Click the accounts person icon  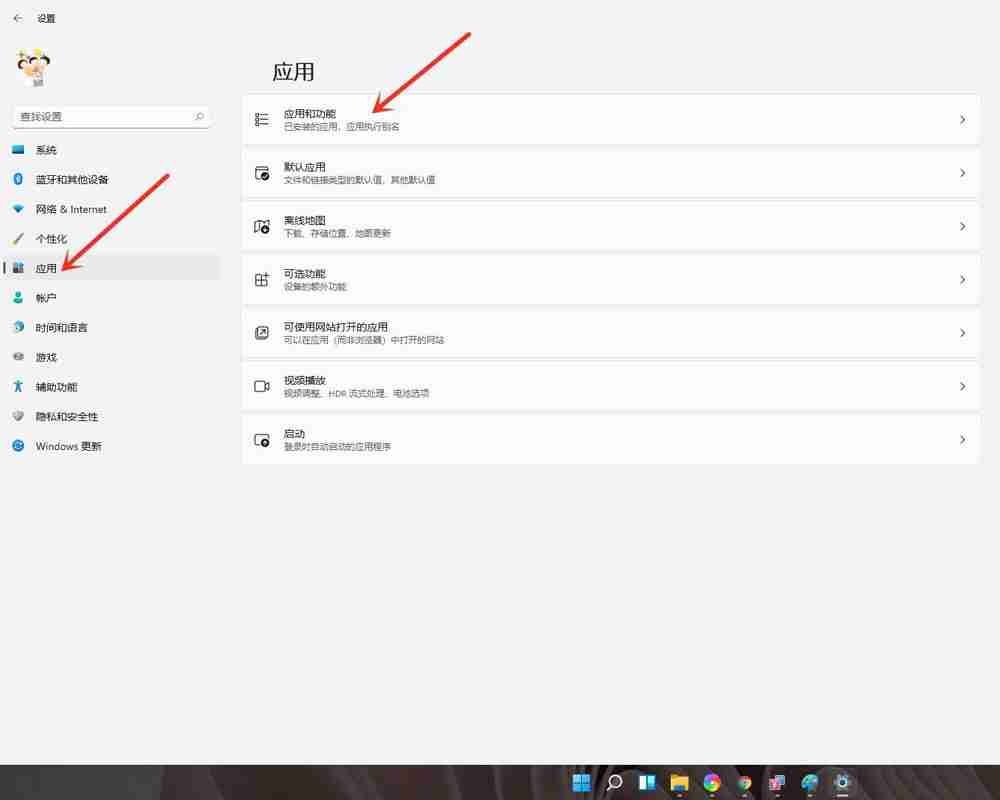tap(18, 297)
